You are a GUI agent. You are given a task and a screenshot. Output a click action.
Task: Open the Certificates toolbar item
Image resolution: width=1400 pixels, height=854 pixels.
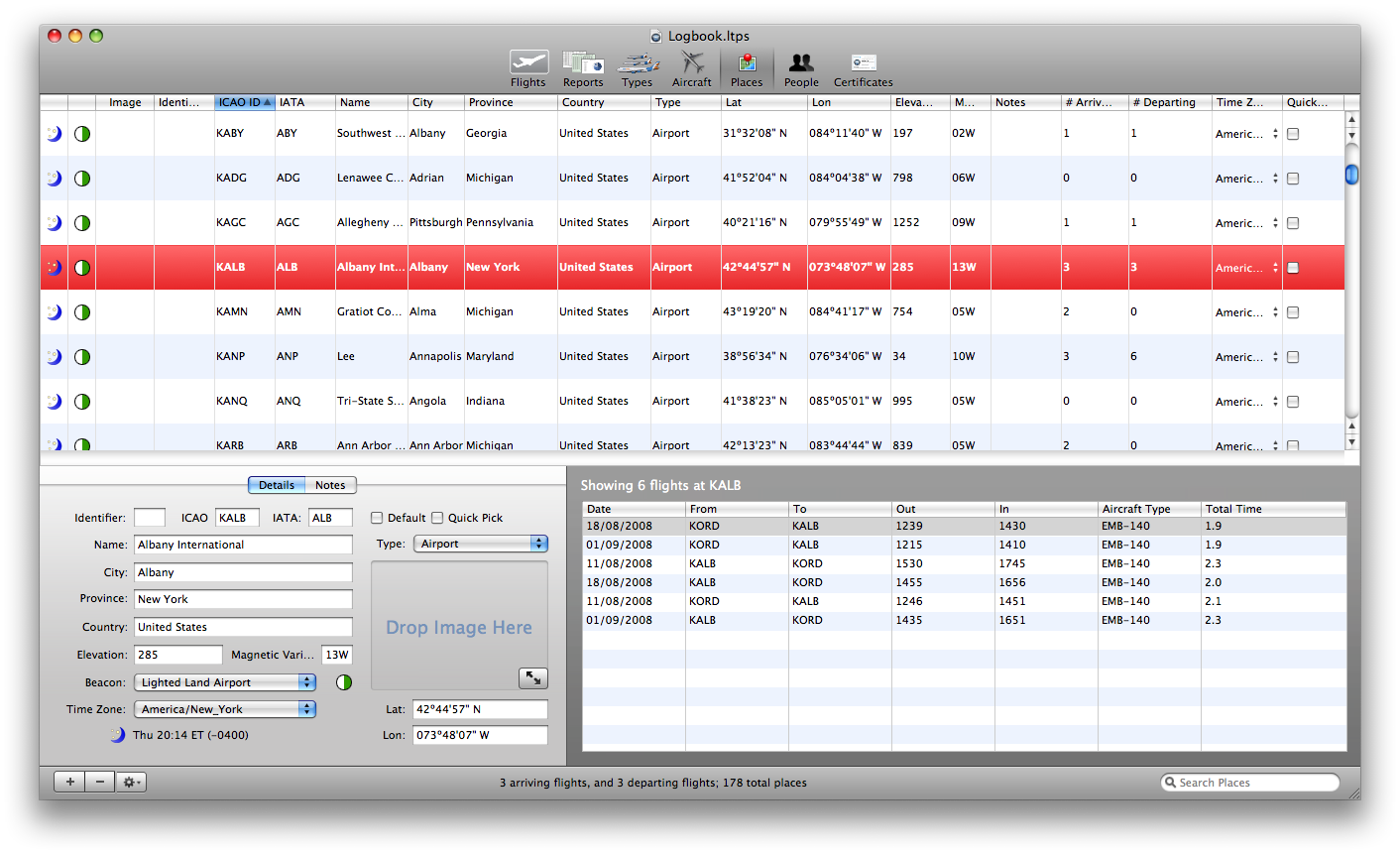click(863, 69)
